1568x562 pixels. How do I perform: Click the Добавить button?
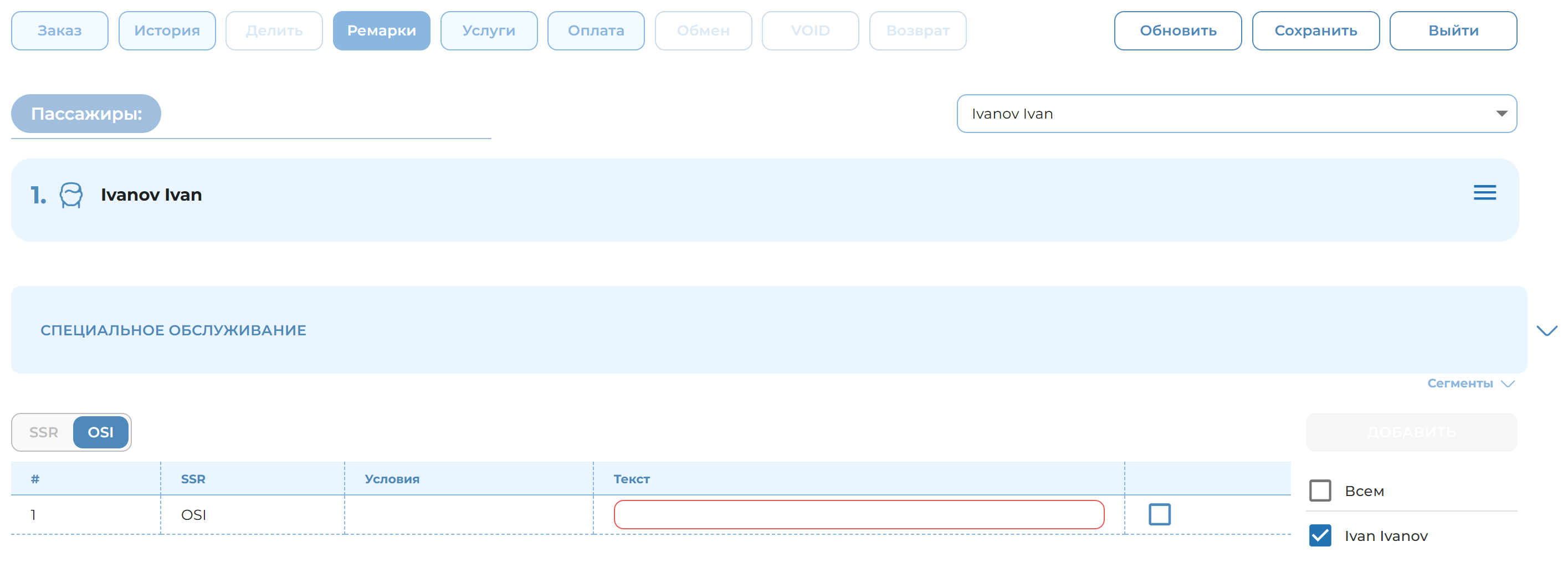pos(1410,432)
